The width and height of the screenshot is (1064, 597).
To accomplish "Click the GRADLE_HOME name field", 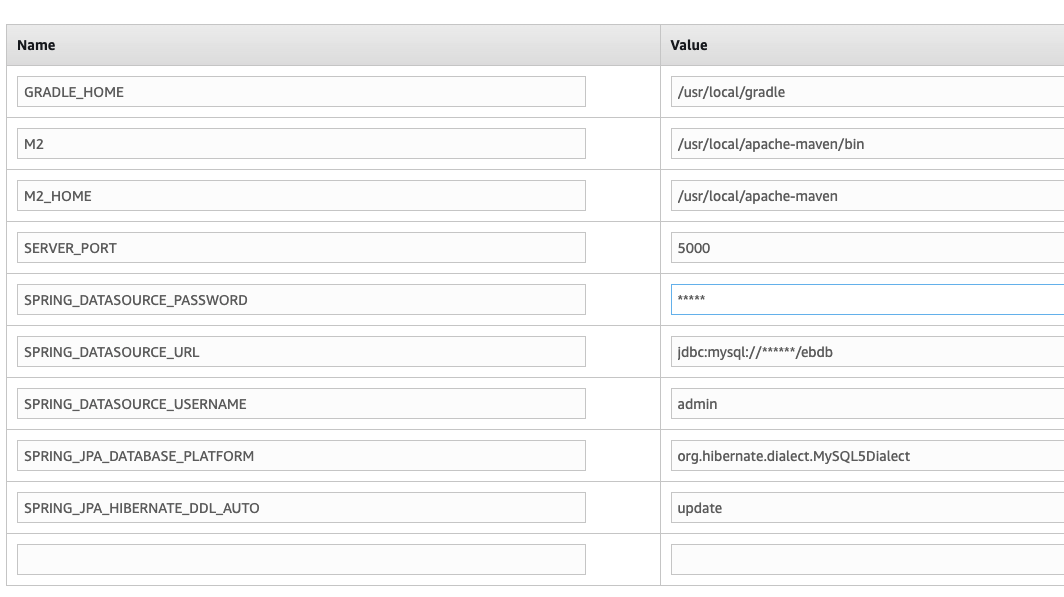I will pos(300,92).
